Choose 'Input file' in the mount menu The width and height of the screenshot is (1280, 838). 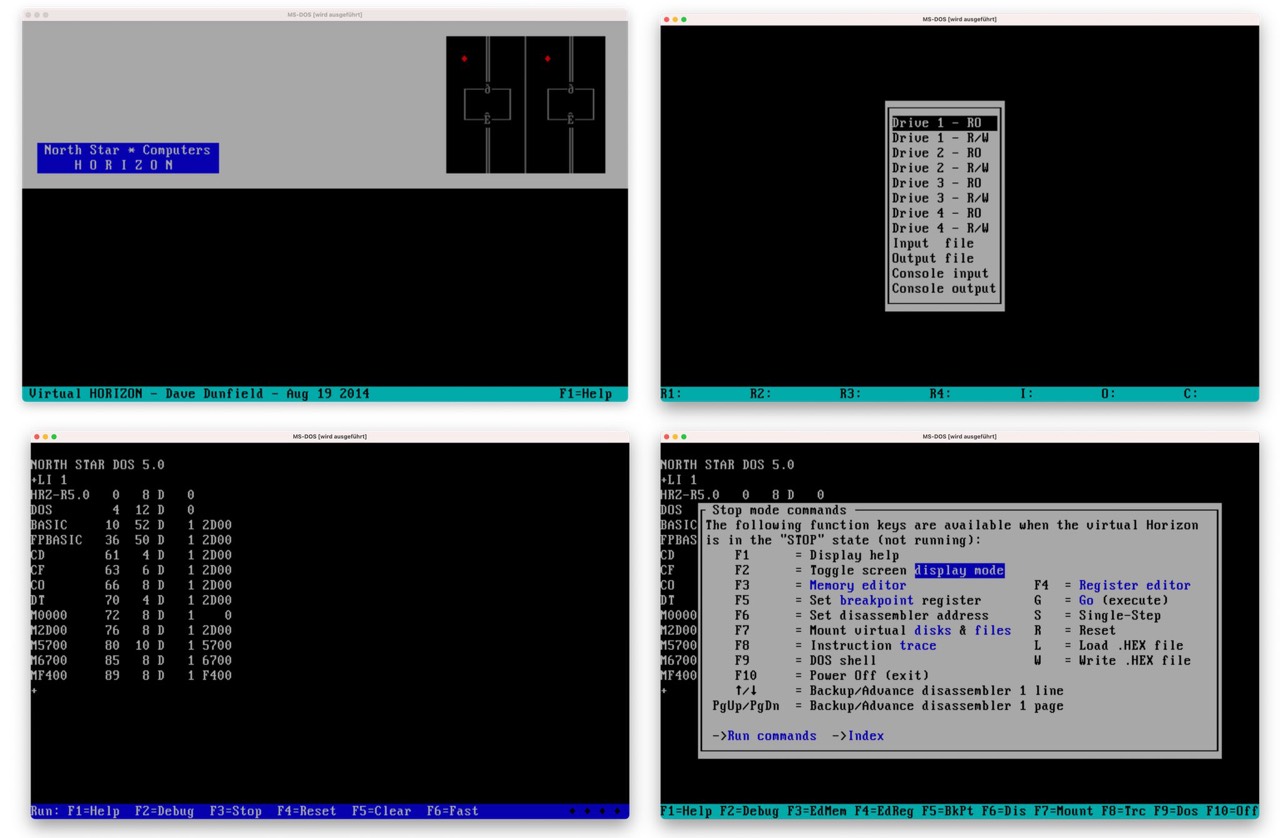[x=944, y=243]
